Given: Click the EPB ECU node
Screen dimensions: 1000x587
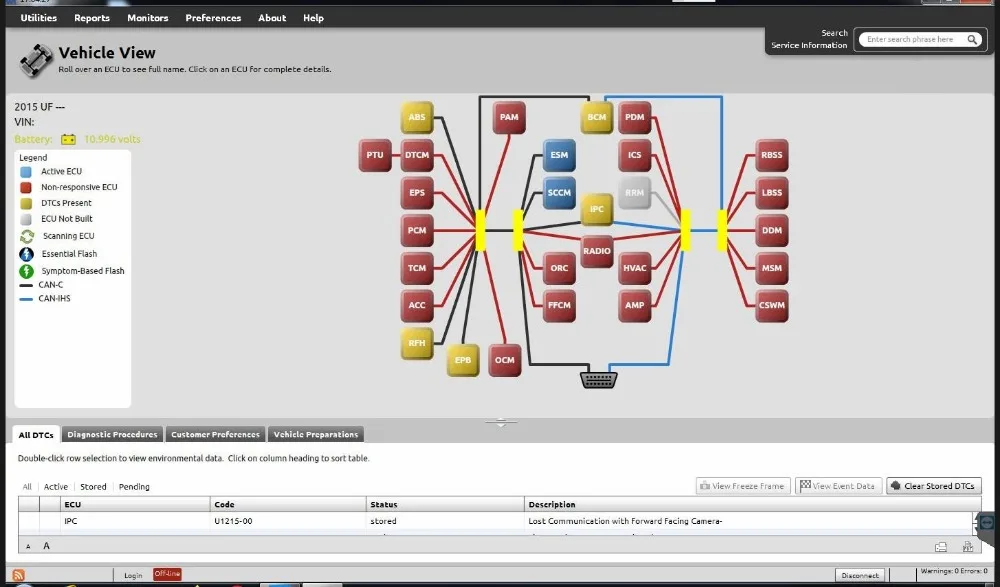Looking at the screenshot, I should pyautogui.click(x=463, y=360).
